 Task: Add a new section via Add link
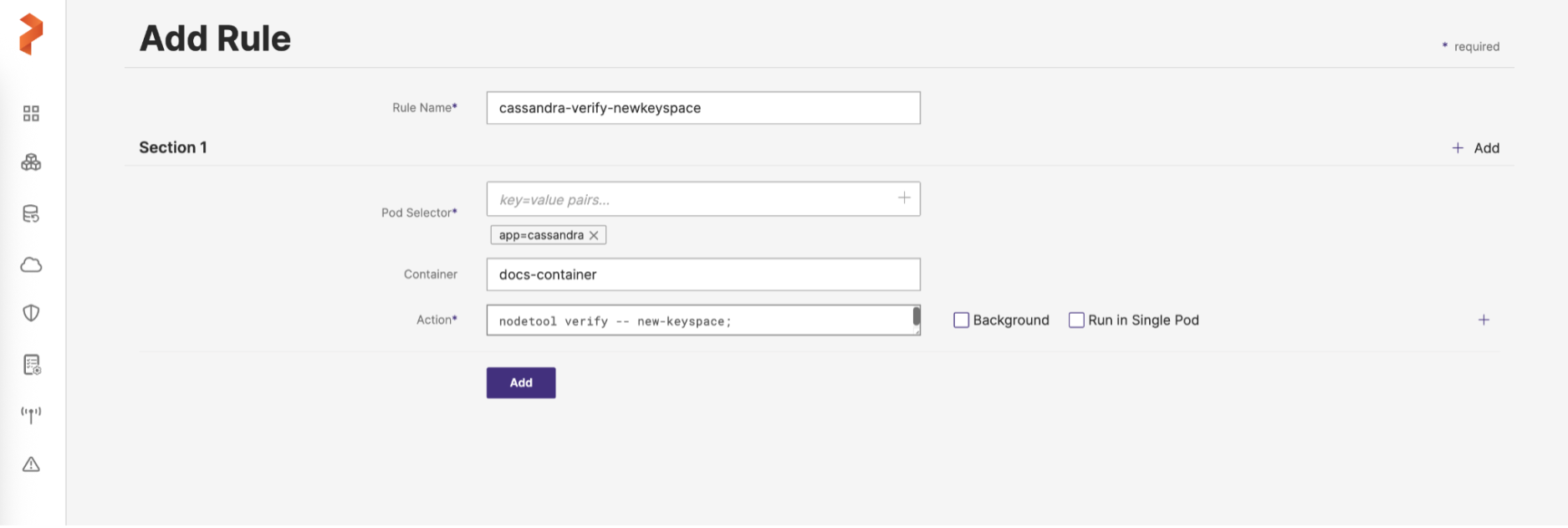tap(1476, 148)
